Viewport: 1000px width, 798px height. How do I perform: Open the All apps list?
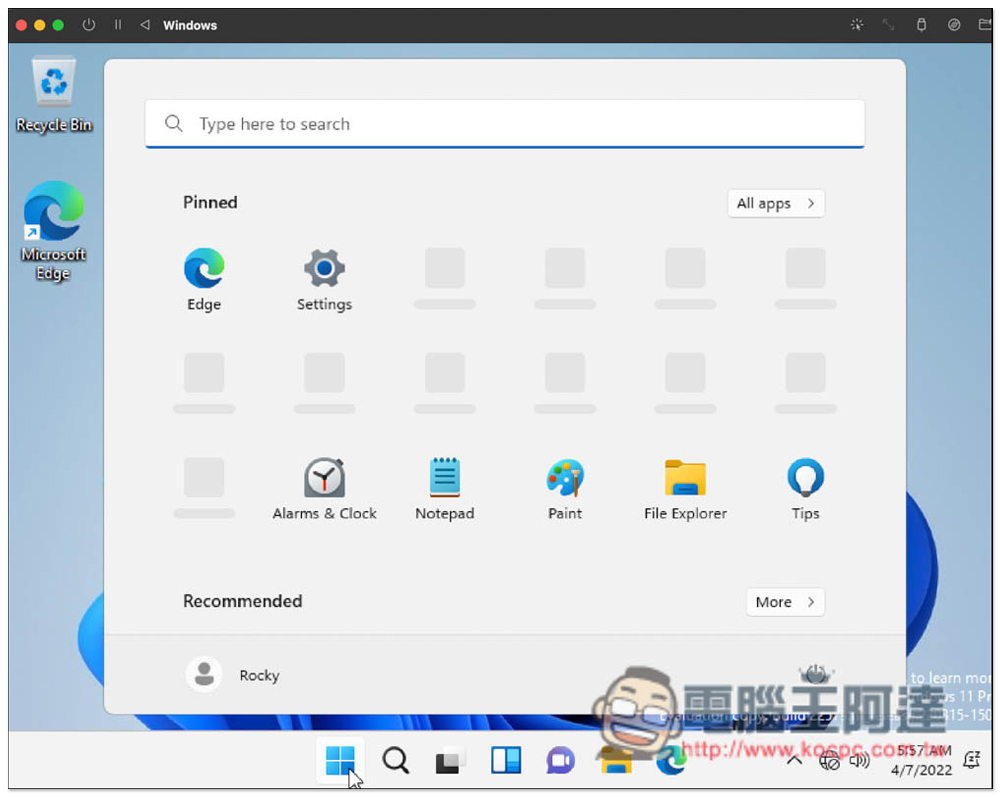[775, 203]
